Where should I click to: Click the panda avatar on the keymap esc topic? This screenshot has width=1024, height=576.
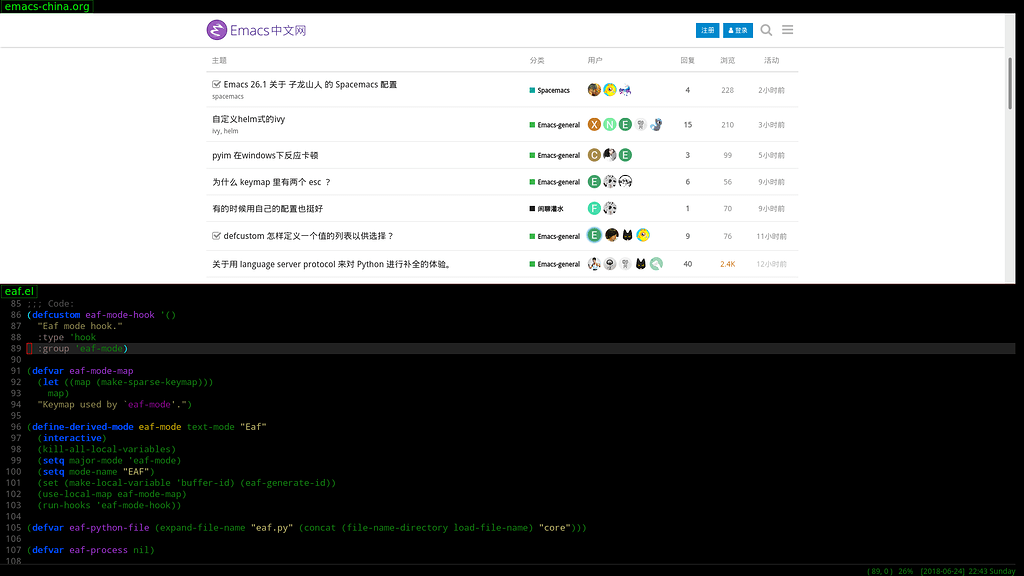pos(610,180)
